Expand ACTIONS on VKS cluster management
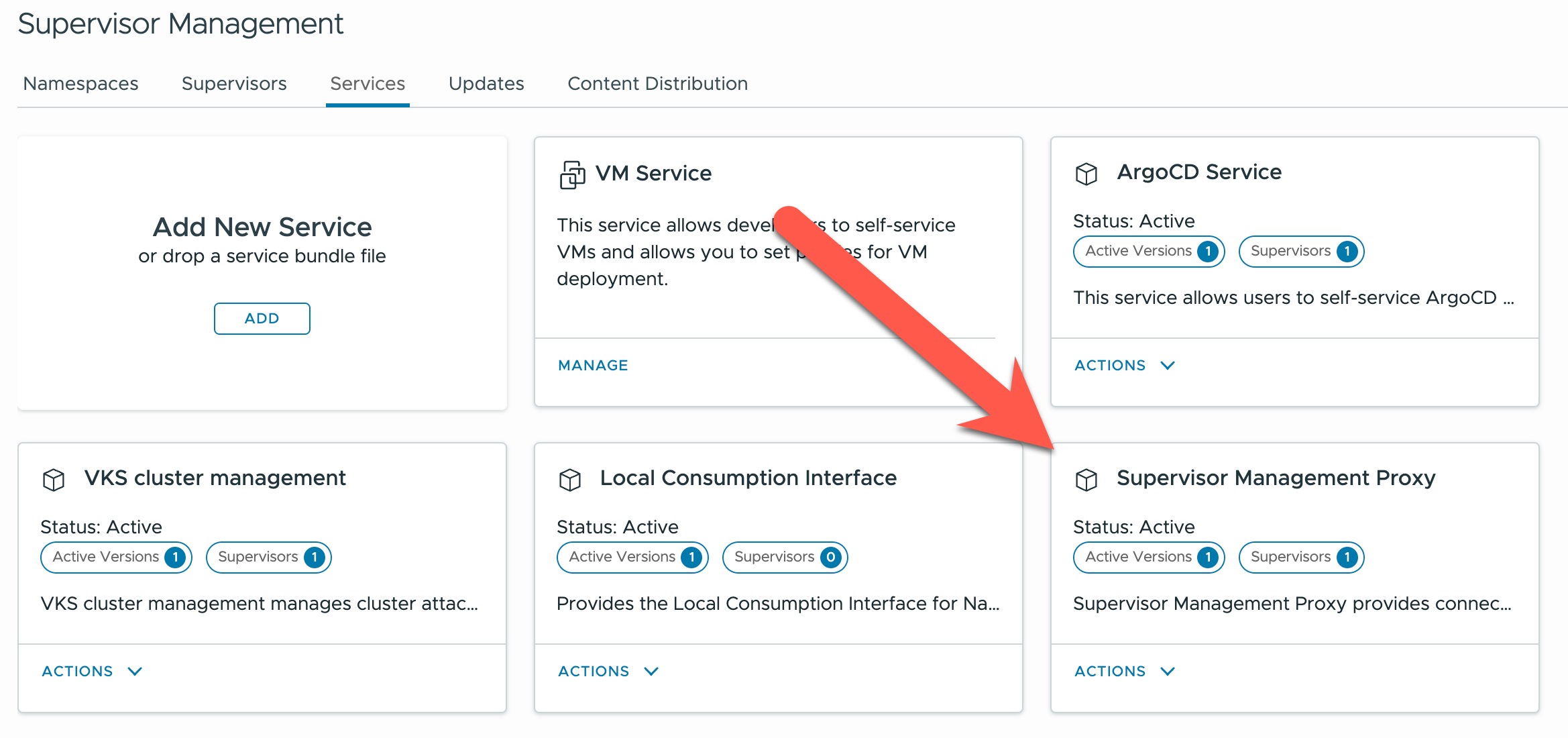This screenshot has height=738, width=1568. tap(92, 671)
